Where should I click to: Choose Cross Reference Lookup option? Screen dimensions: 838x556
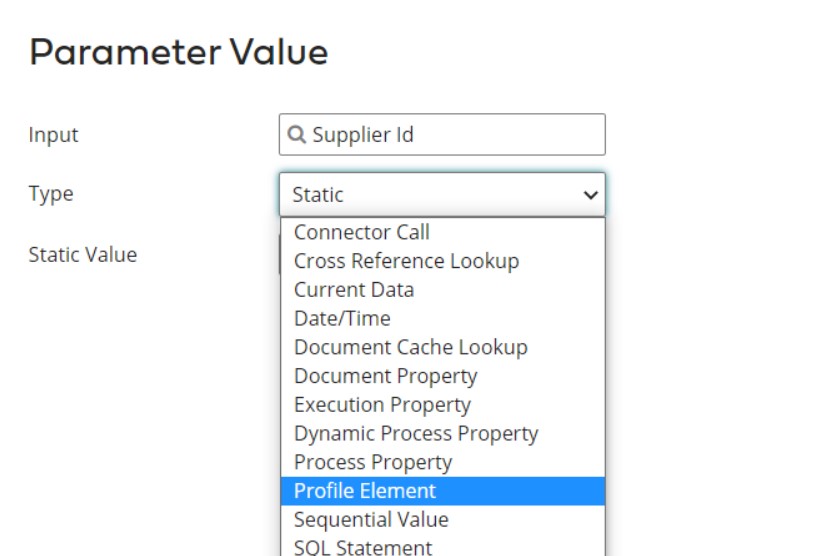click(x=406, y=261)
